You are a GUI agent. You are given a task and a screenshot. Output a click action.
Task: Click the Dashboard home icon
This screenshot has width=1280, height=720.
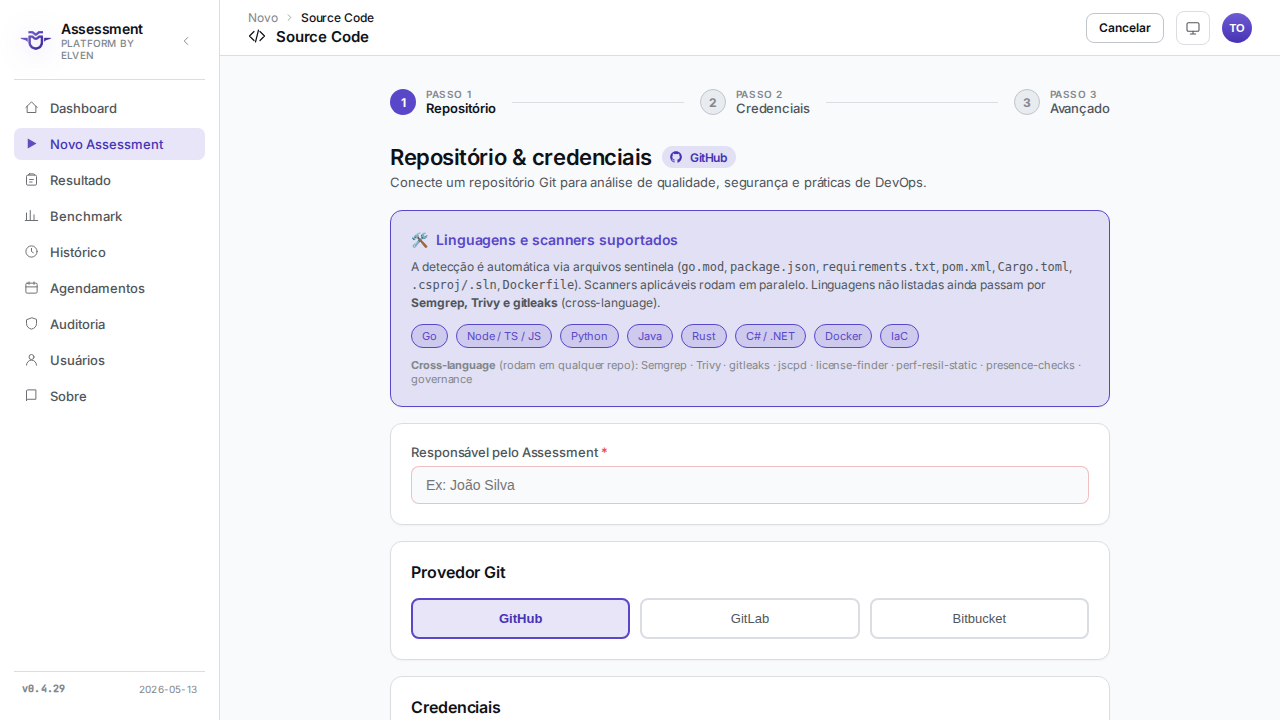point(31,108)
